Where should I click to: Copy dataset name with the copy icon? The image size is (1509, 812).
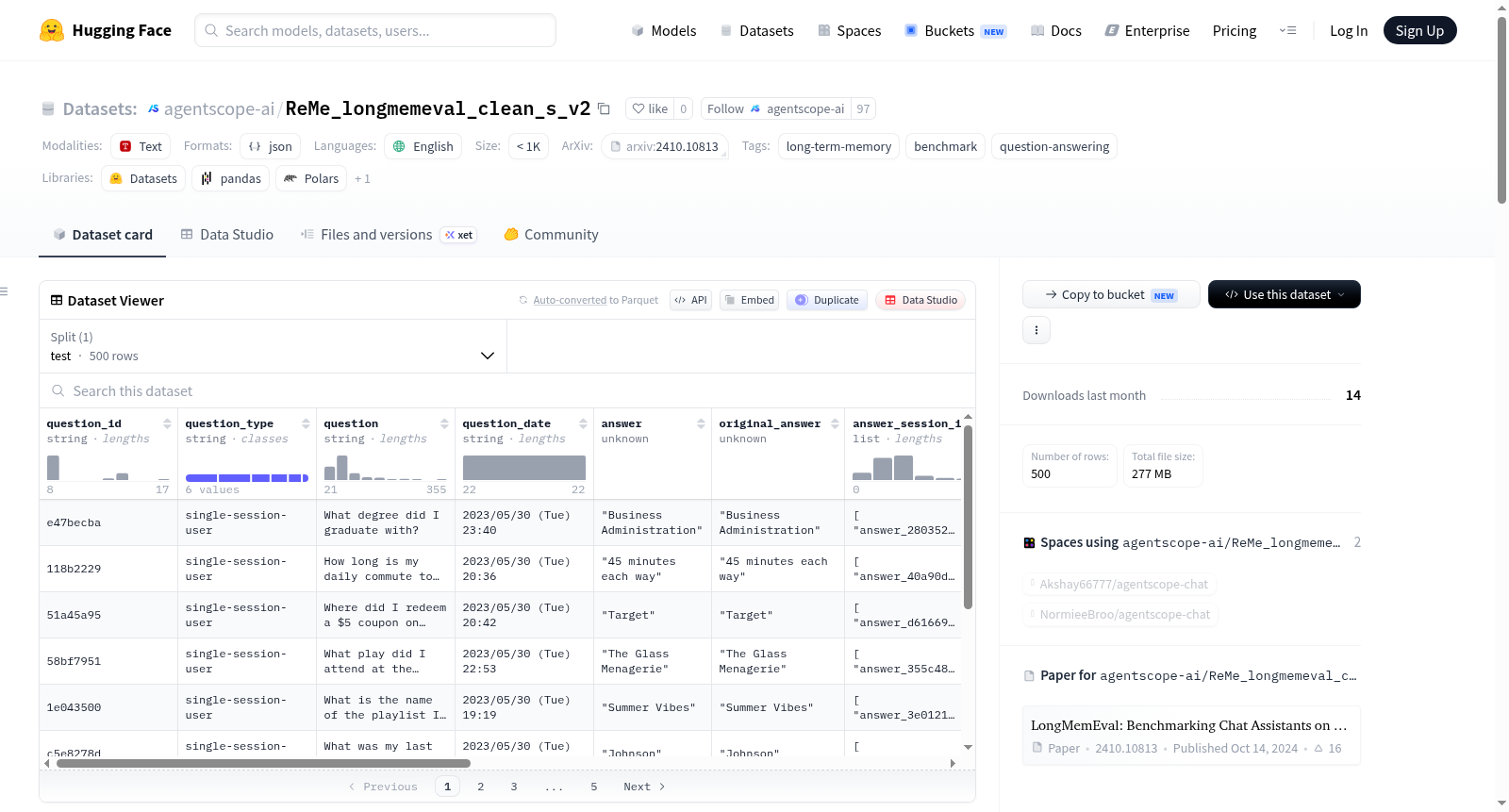coord(604,108)
